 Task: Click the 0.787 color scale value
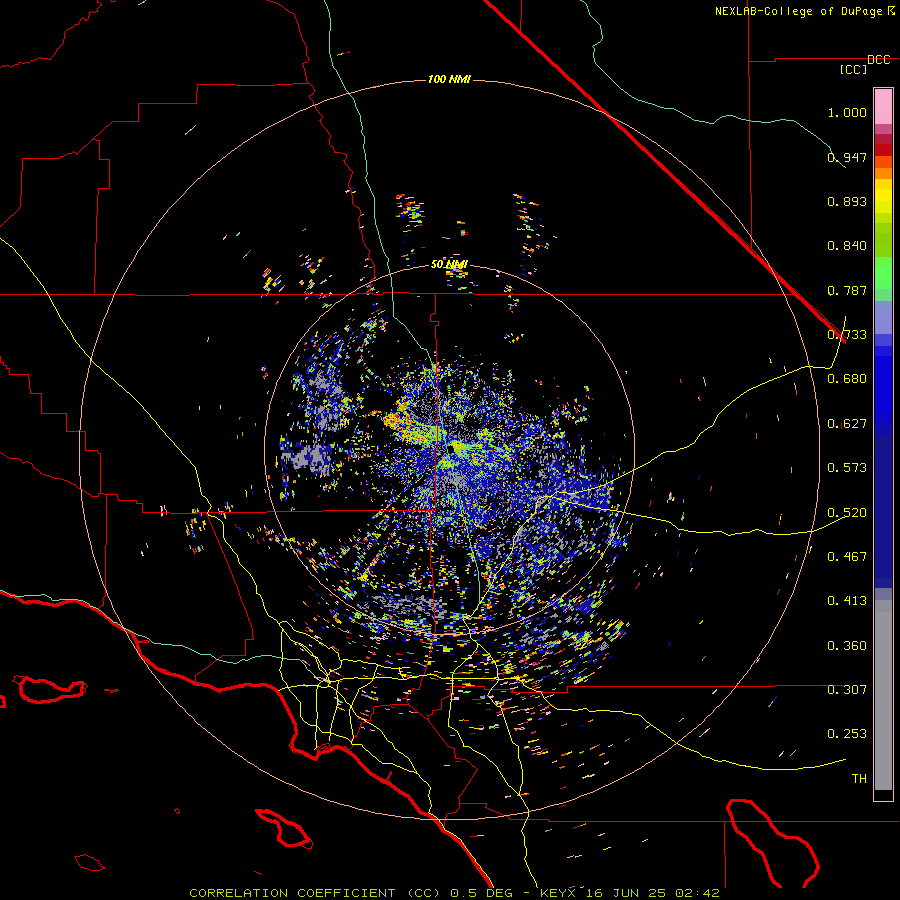(x=847, y=290)
